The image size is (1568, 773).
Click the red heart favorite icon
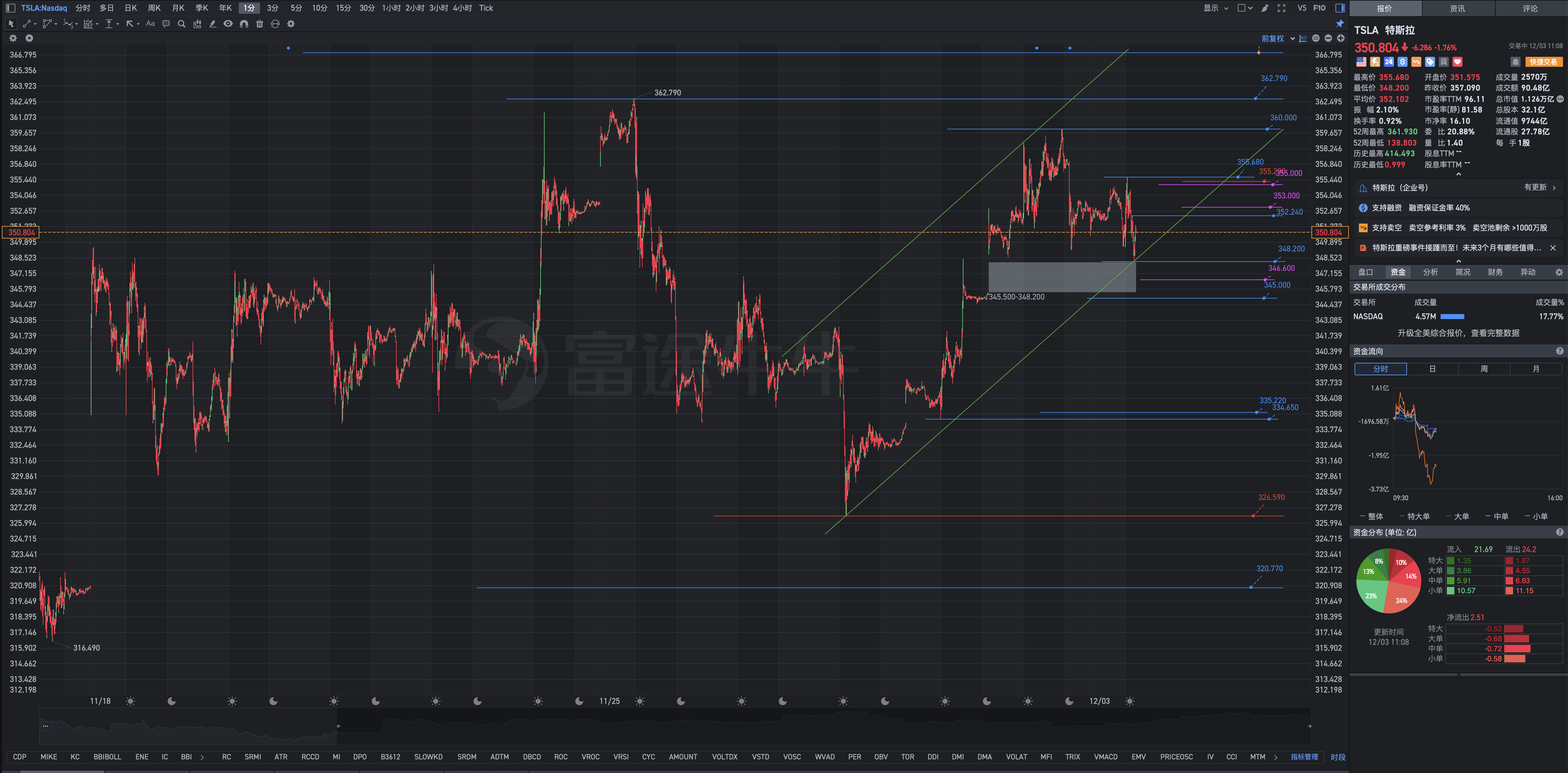click(x=1457, y=62)
